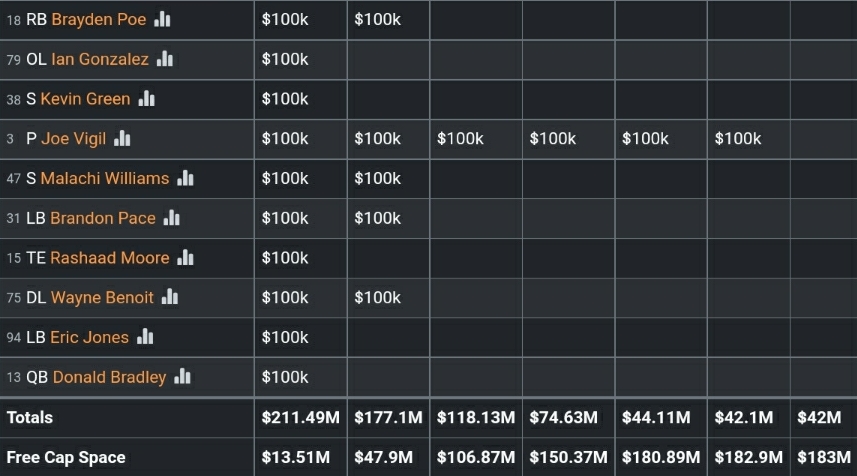Select the Joe Vigil name link
The image size is (857, 476).
(x=73, y=139)
